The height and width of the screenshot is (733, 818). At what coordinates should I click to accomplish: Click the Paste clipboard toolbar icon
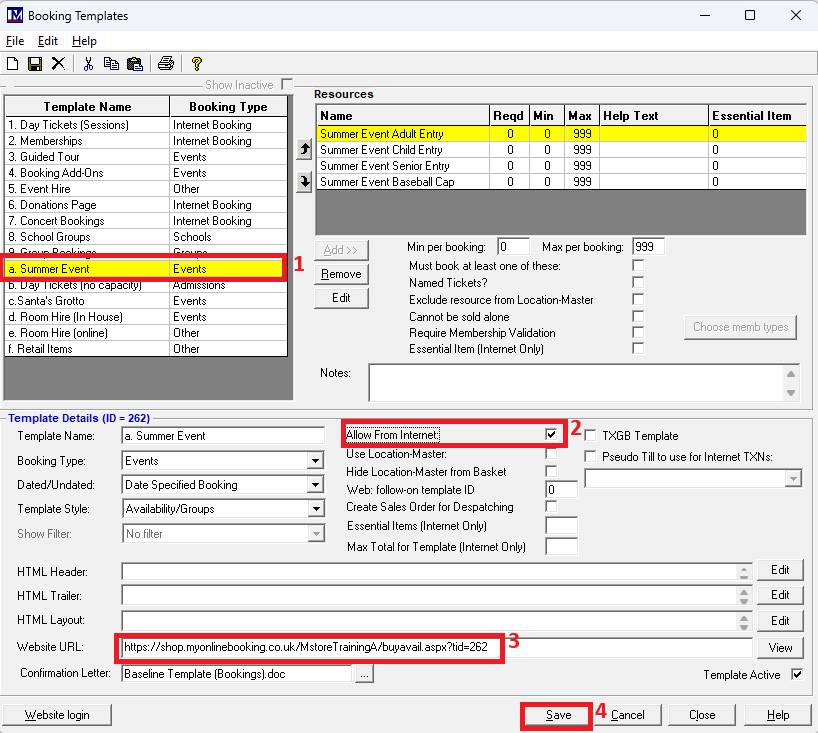coord(134,64)
